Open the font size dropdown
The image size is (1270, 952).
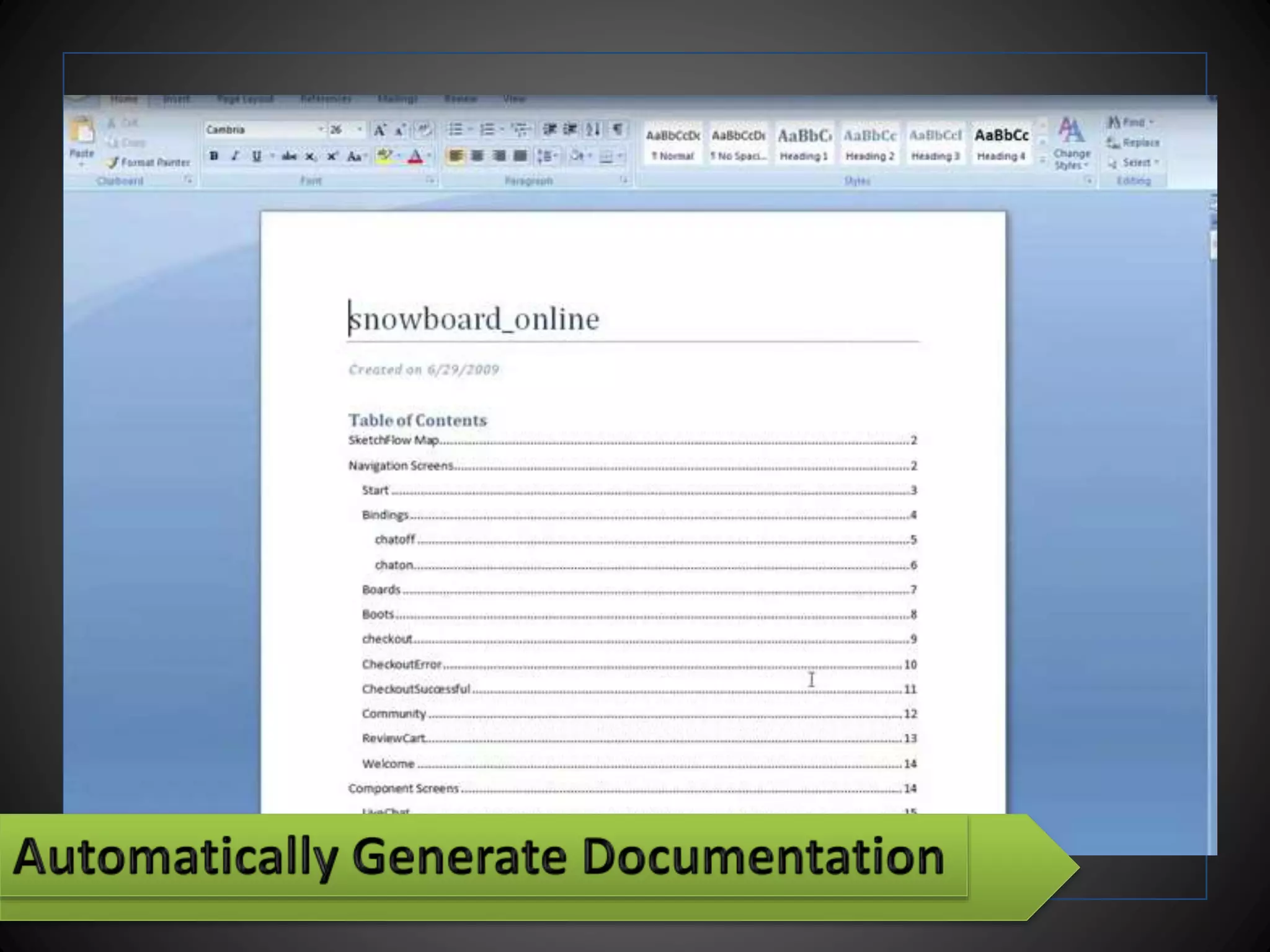coord(359,130)
